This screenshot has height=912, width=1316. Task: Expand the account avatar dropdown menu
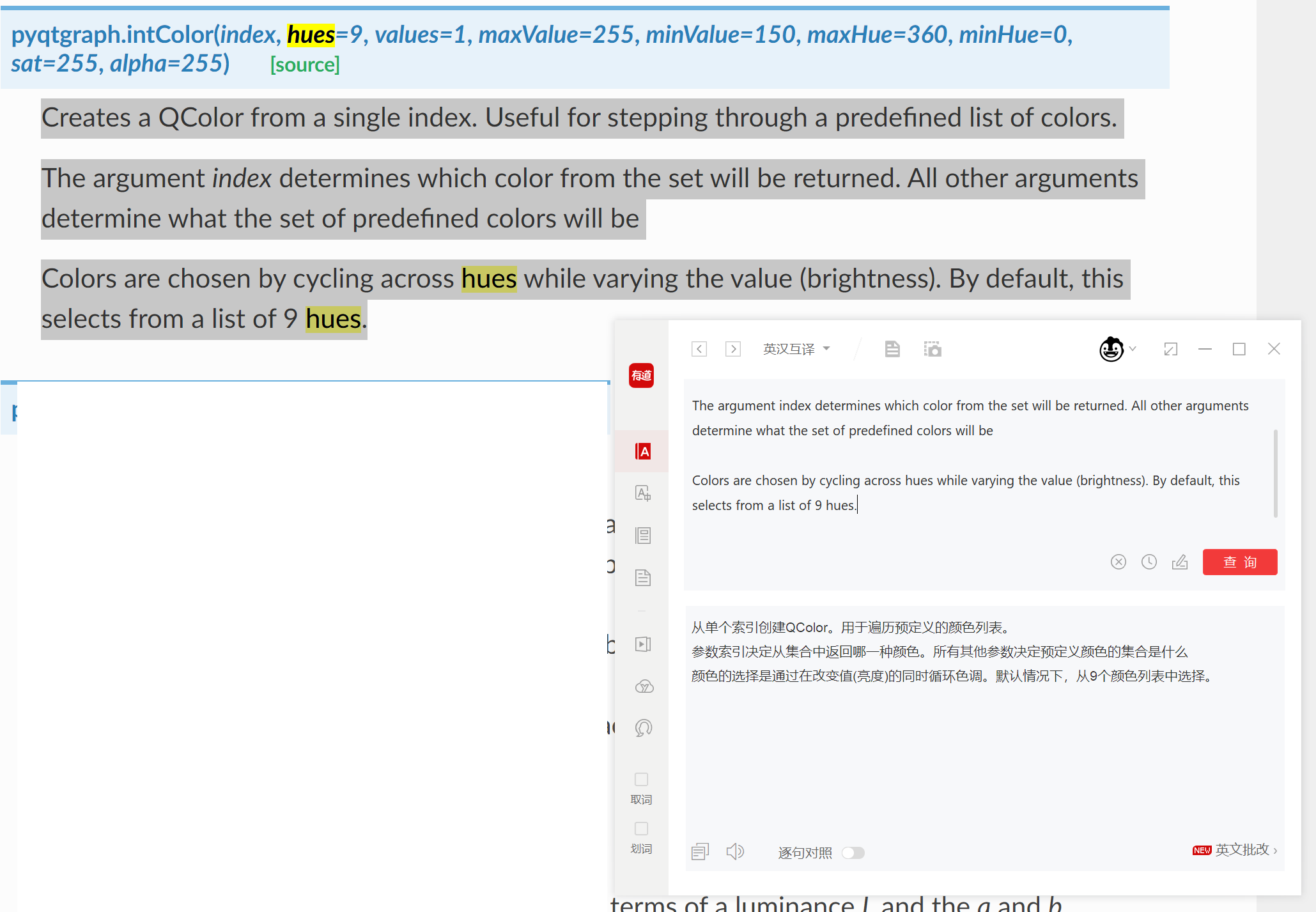click(1119, 349)
